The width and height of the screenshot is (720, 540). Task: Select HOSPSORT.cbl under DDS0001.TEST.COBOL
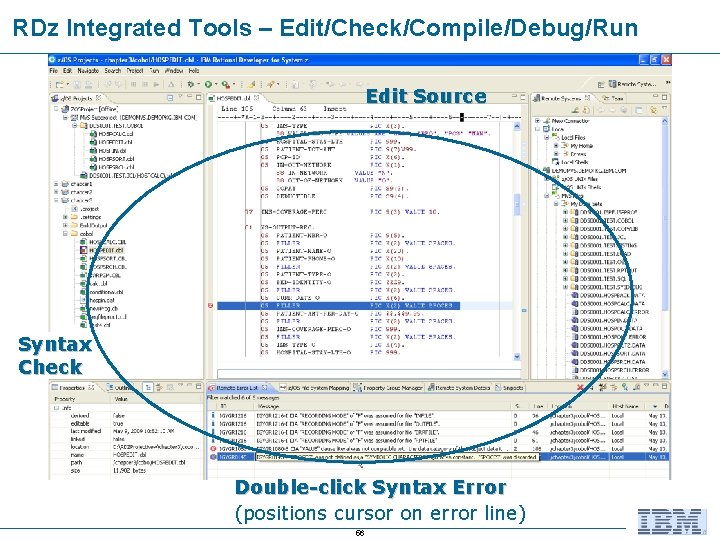(x=112, y=158)
